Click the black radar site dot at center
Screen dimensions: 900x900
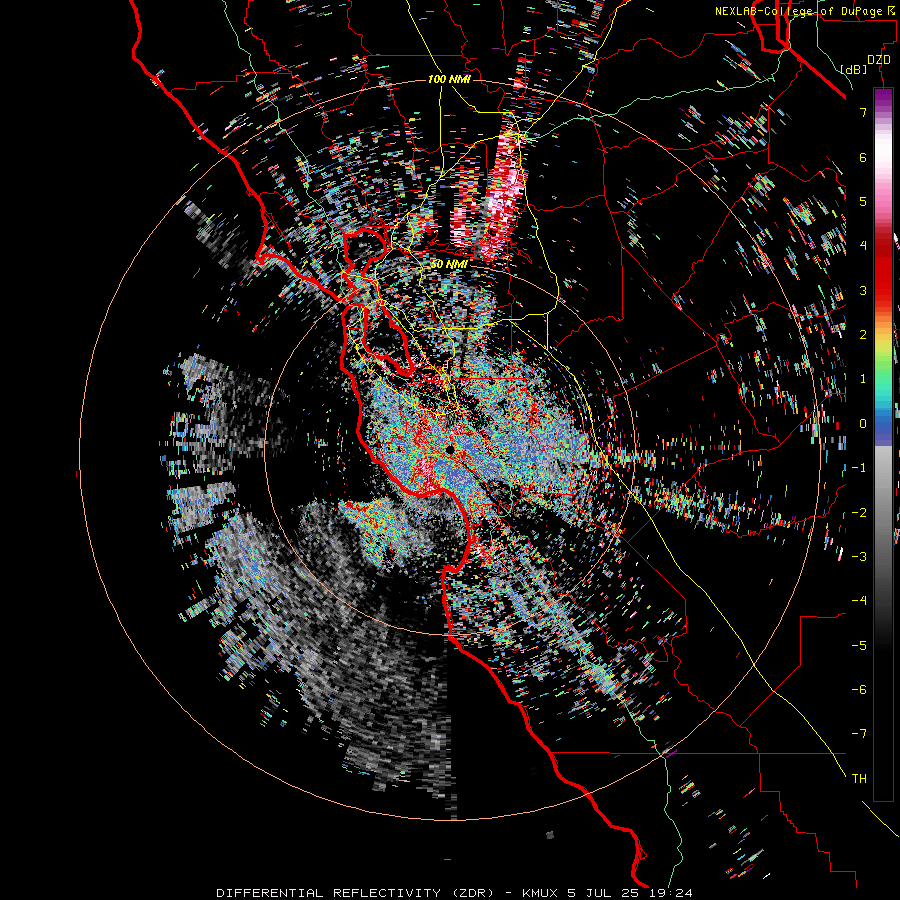click(449, 449)
